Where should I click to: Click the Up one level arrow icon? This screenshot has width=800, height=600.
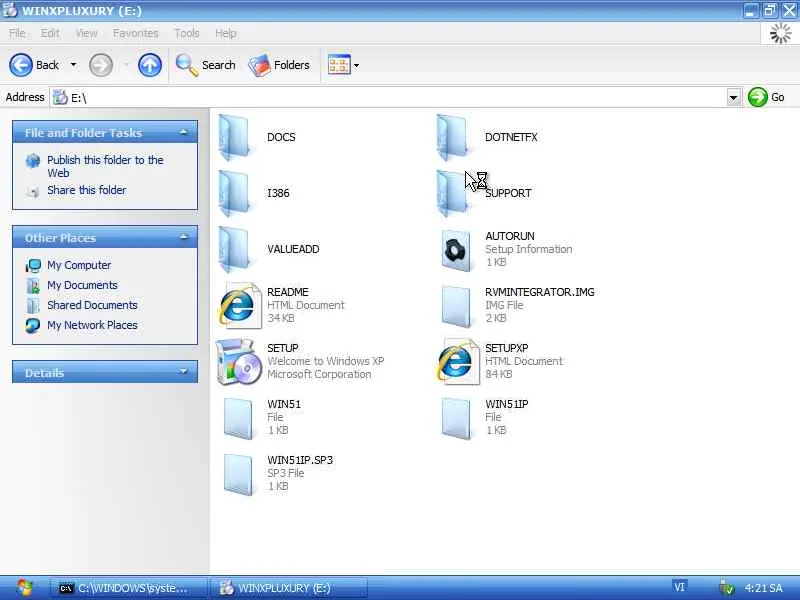(x=149, y=65)
